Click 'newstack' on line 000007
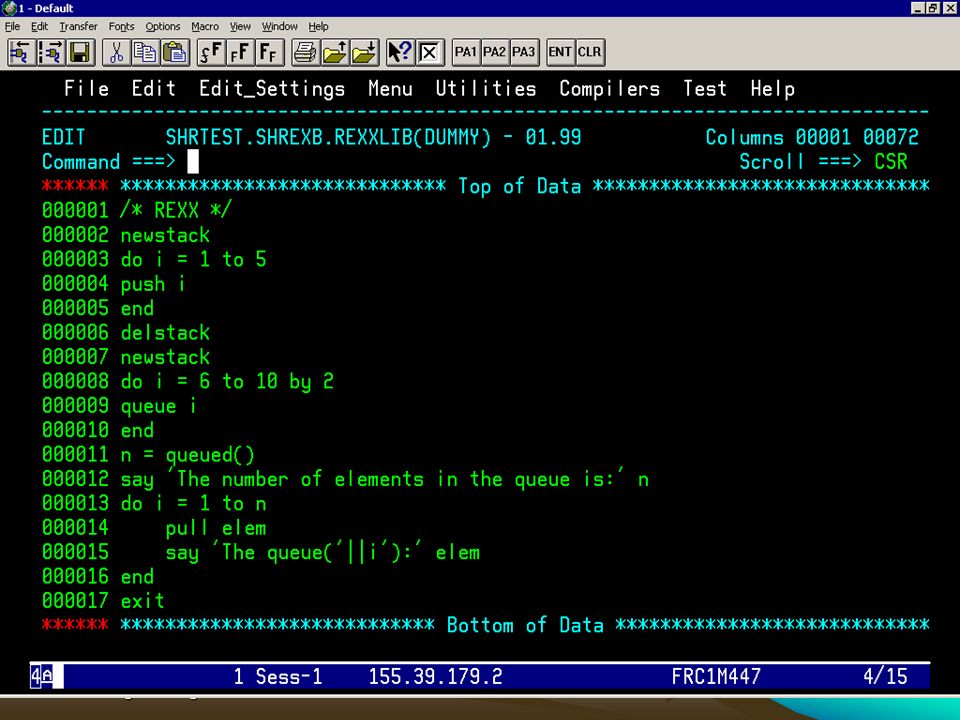Image resolution: width=960 pixels, height=720 pixels. pos(165,357)
